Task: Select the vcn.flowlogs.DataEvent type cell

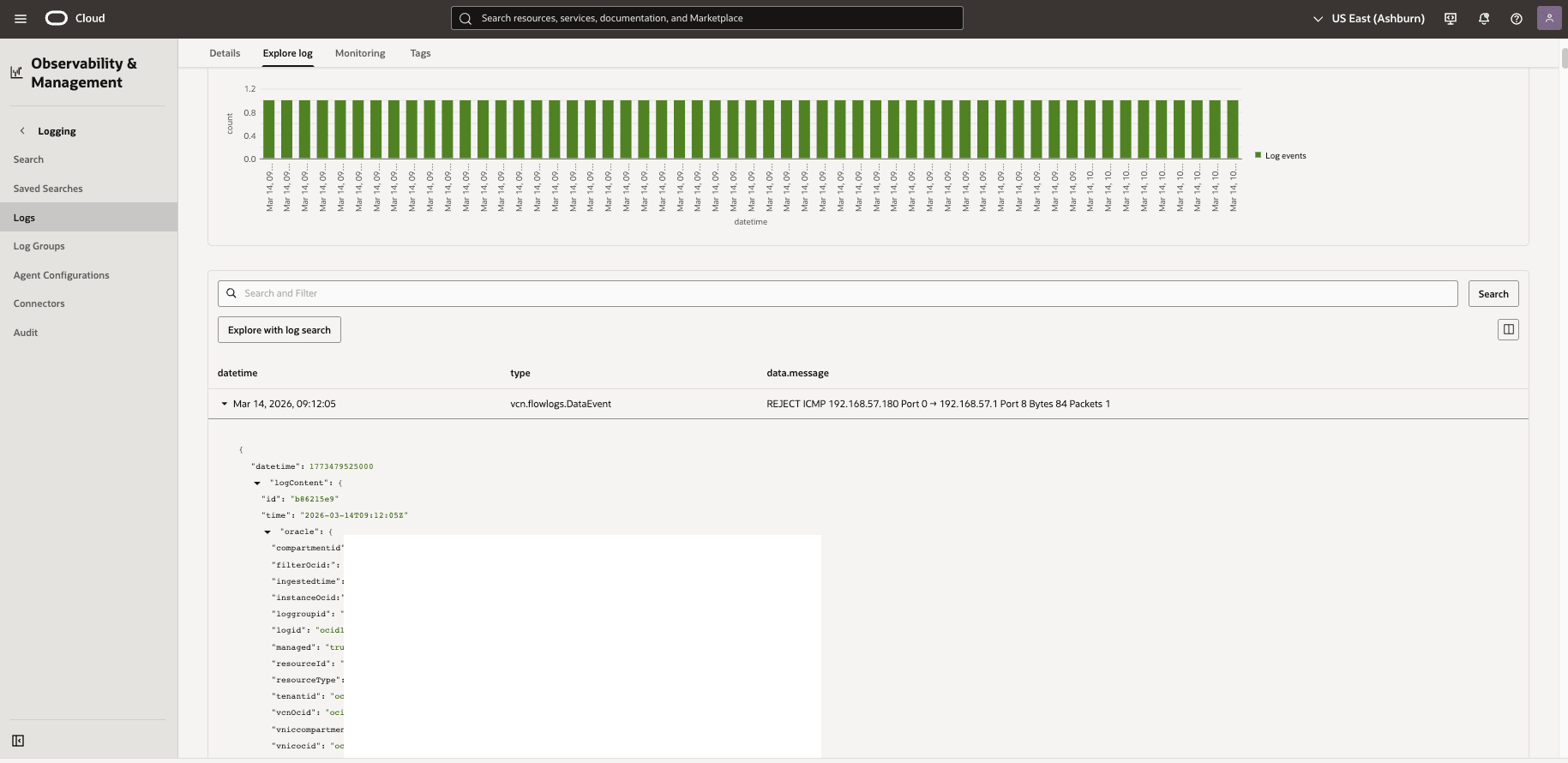Action: pyautogui.click(x=561, y=404)
